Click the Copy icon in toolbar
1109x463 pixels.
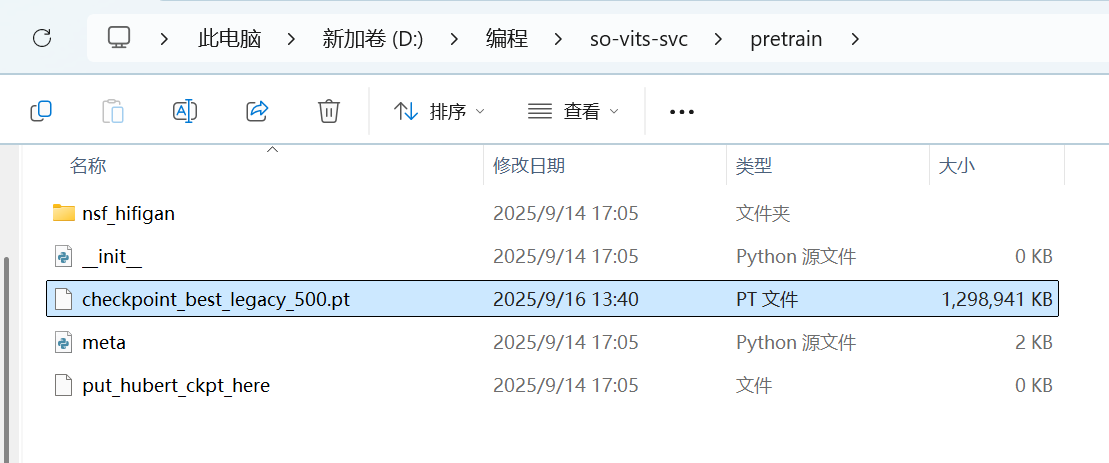[x=41, y=111]
